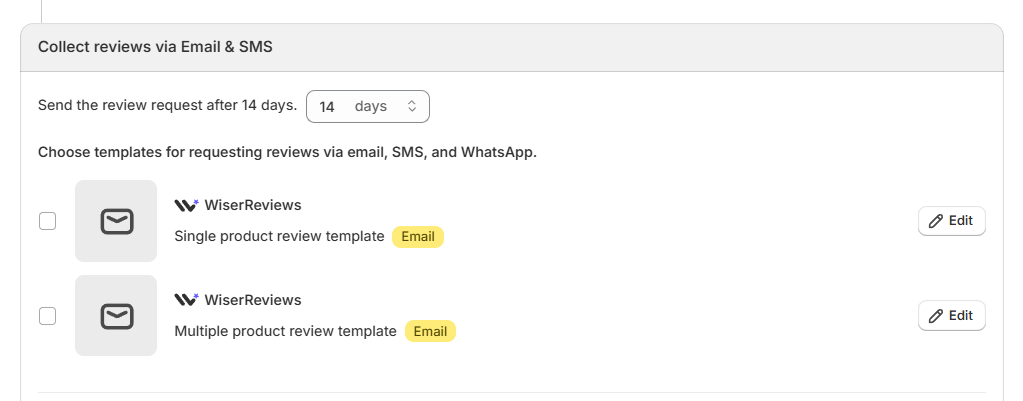Click Email badge on multiple product template
The width and height of the screenshot is (1023, 401).
[430, 331]
